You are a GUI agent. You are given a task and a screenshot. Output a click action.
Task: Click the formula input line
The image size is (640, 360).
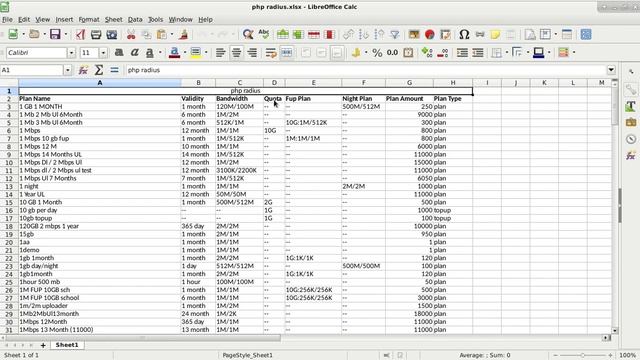pos(365,70)
